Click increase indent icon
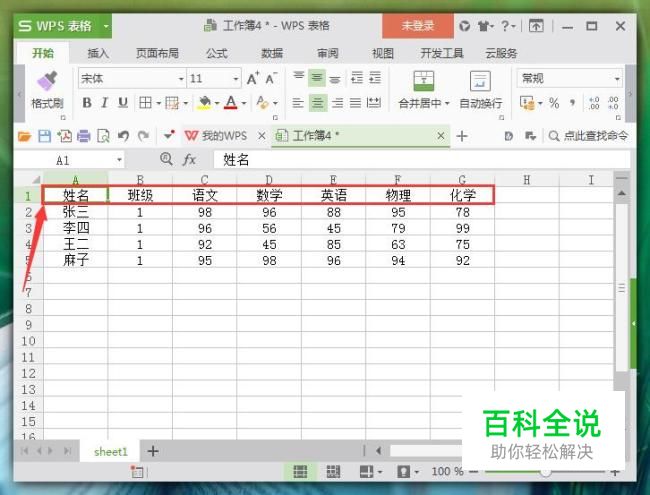This screenshot has height=495, width=650. click(375, 78)
